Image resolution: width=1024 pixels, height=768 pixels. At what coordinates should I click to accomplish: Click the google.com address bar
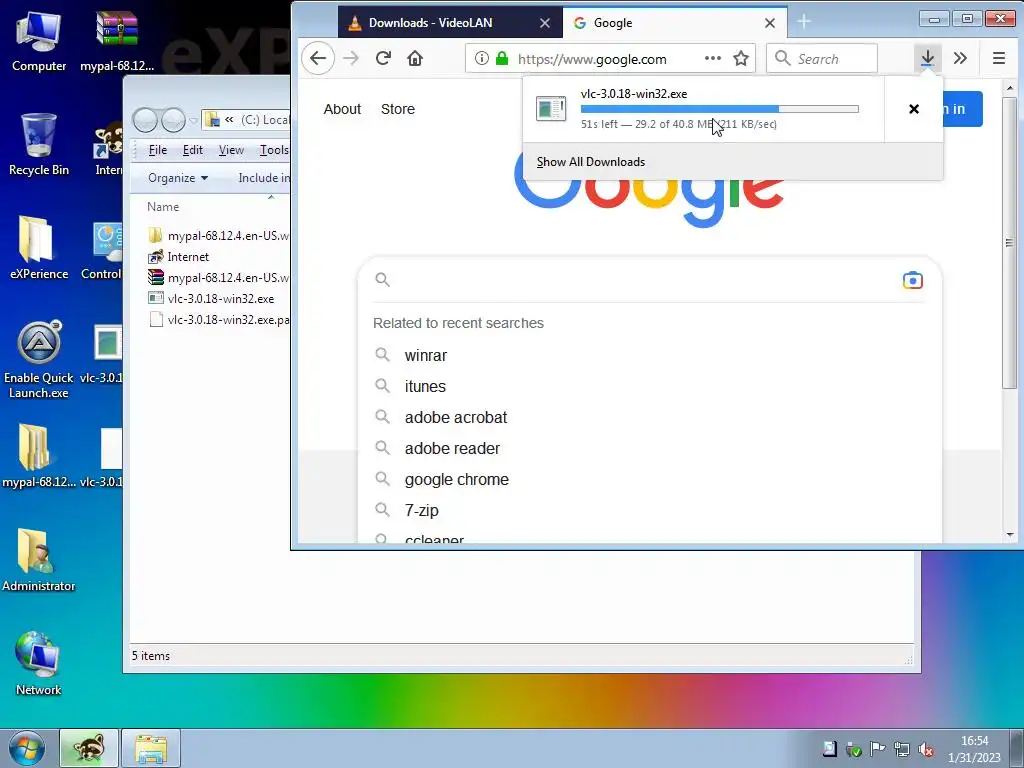(x=611, y=59)
